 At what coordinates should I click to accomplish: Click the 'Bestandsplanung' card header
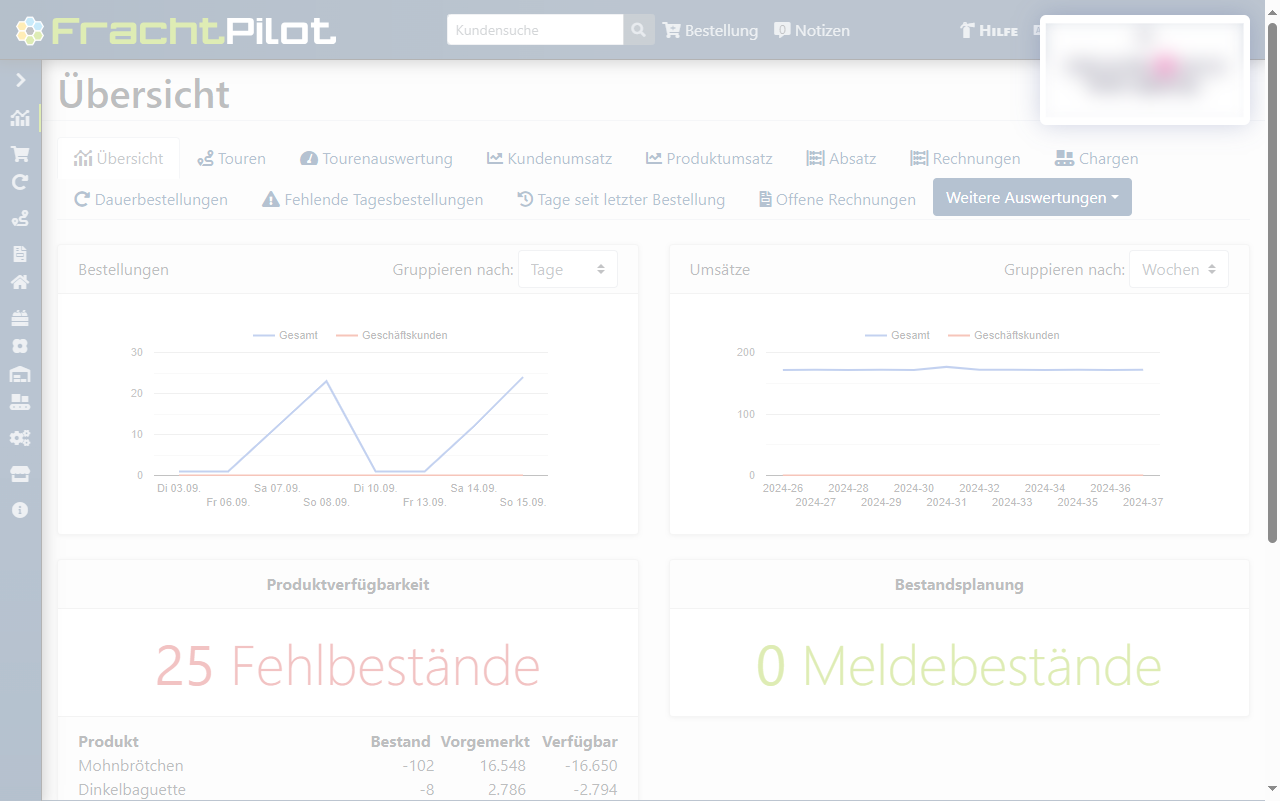[x=959, y=584]
